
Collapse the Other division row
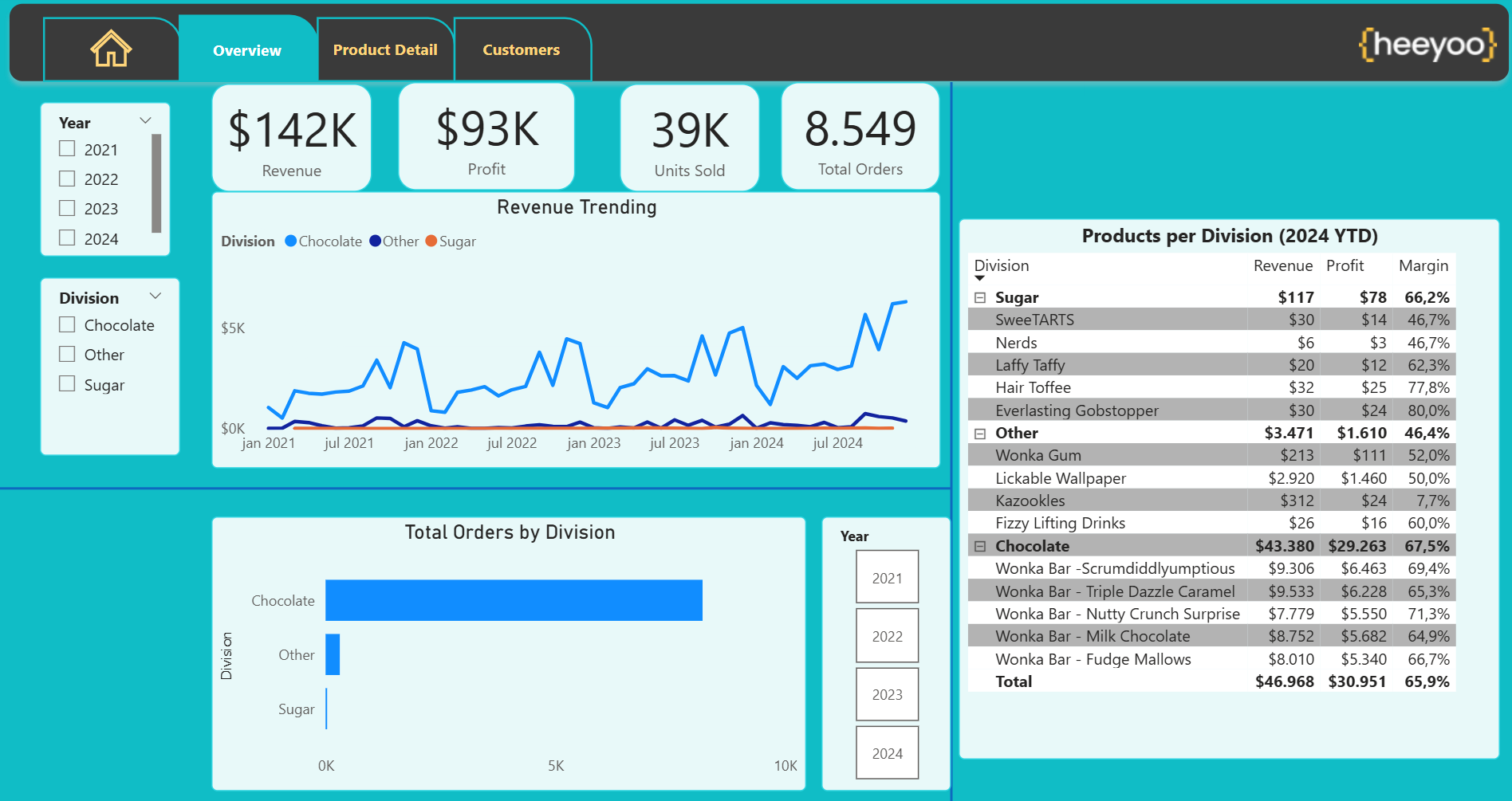(980, 433)
